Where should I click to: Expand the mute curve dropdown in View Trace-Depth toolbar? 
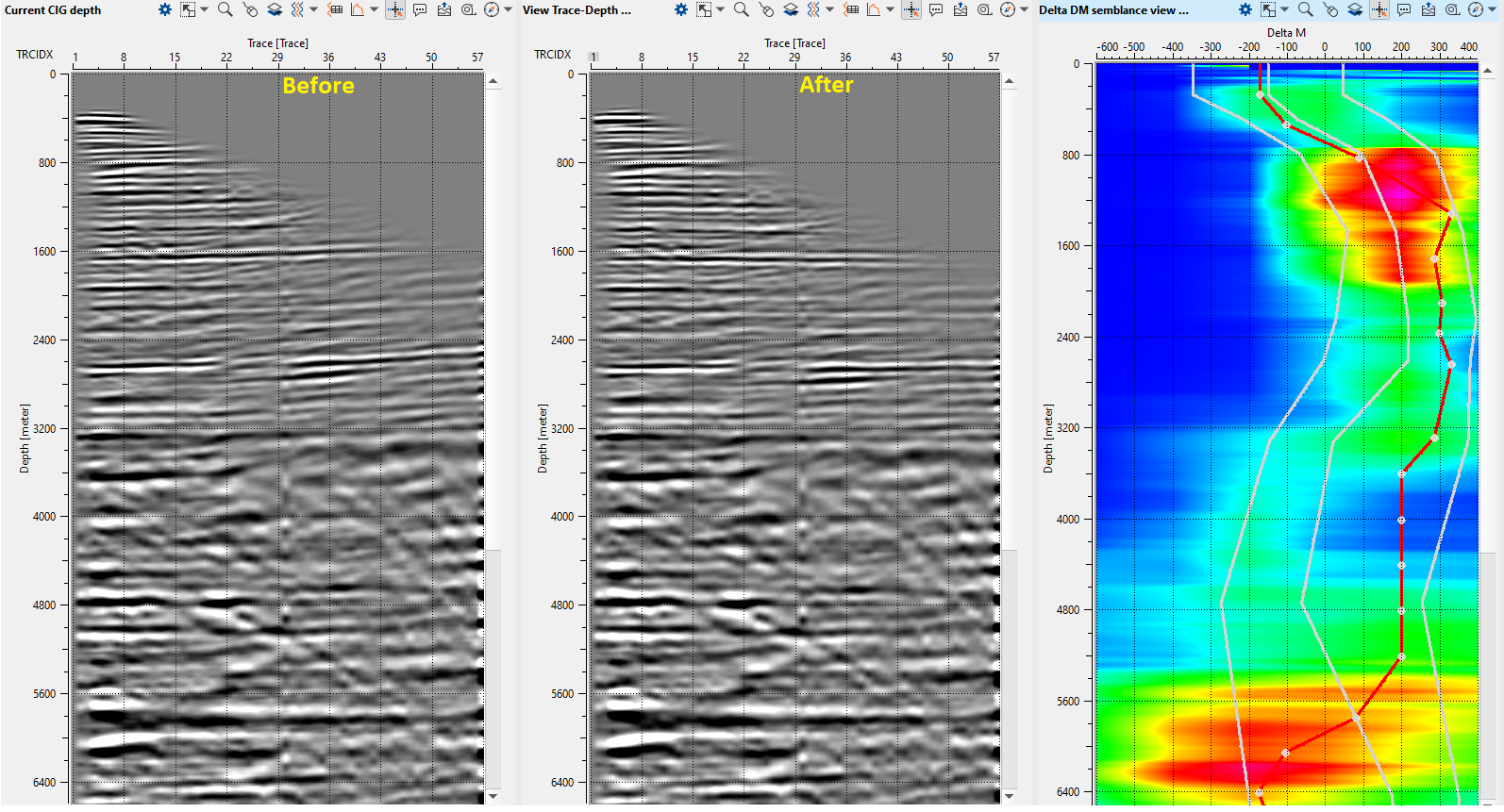point(890,9)
